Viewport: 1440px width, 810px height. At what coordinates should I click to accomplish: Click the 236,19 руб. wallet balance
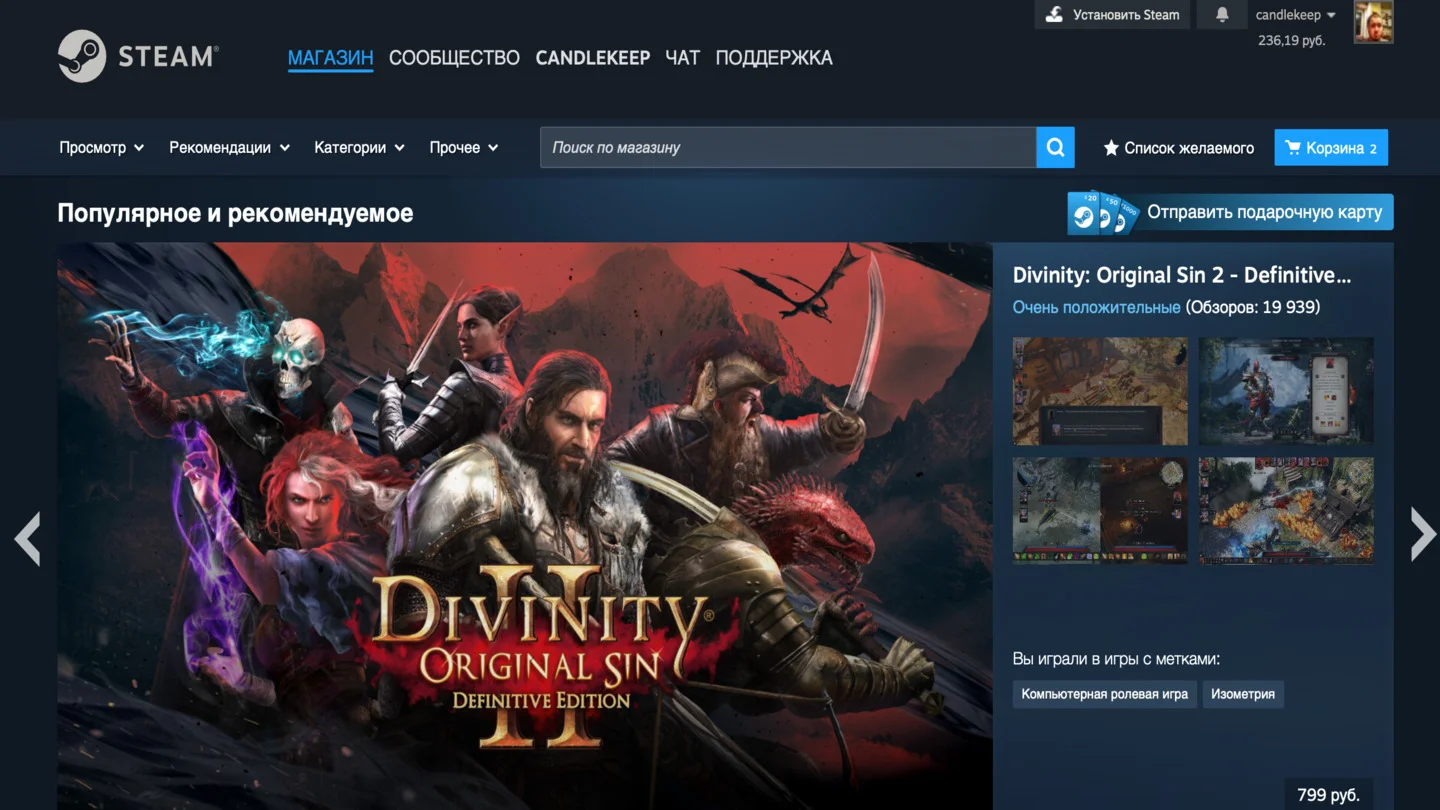point(1291,41)
